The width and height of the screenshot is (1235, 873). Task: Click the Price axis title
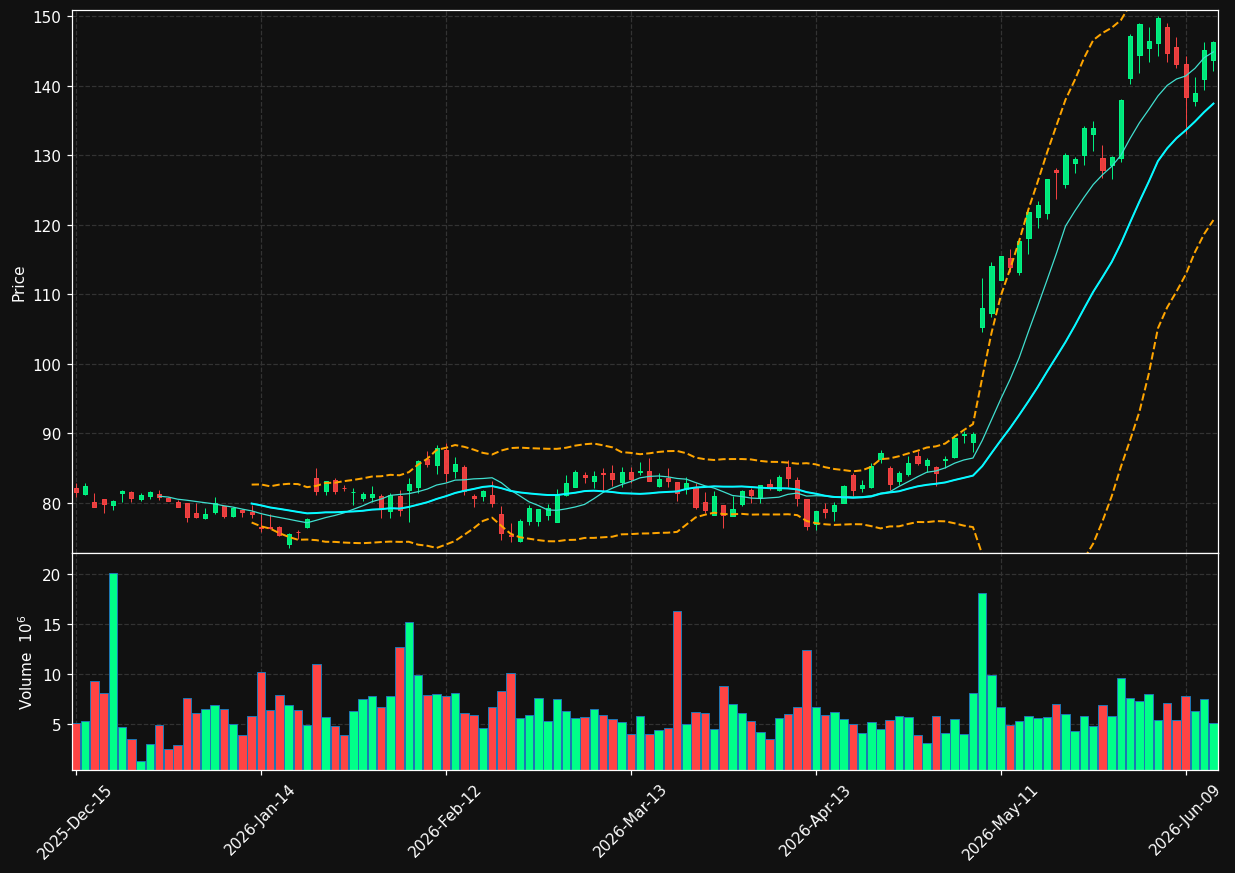coord(19,284)
